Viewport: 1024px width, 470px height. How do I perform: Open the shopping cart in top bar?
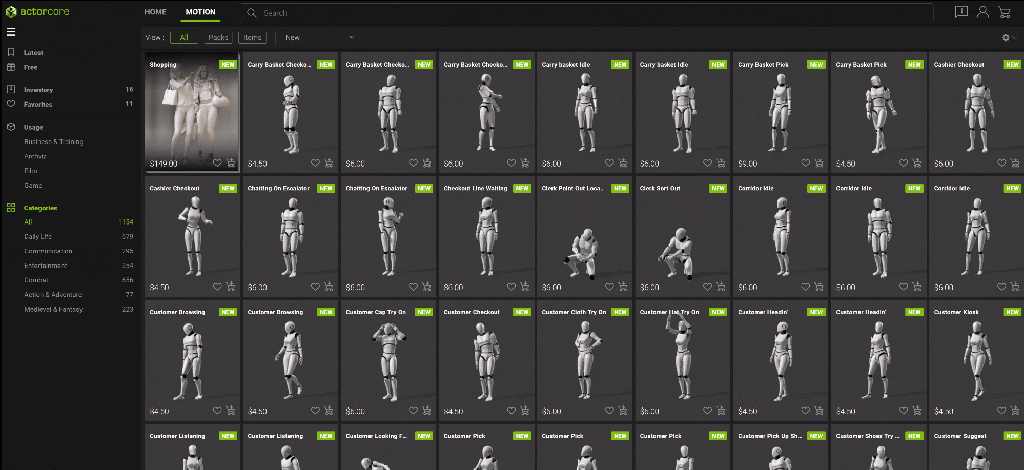click(1005, 12)
